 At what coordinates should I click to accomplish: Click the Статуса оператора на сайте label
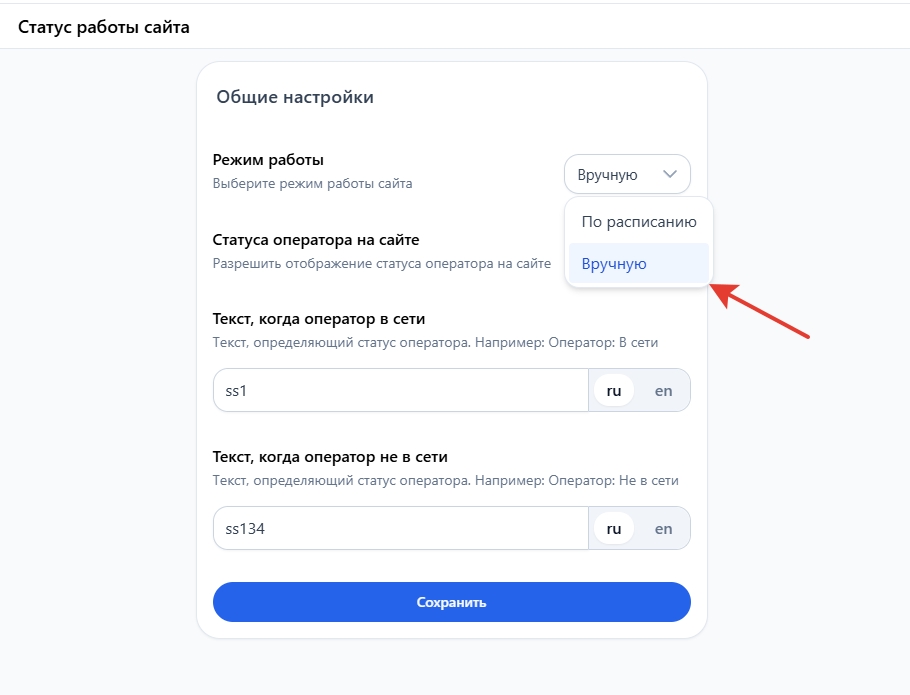click(x=316, y=240)
